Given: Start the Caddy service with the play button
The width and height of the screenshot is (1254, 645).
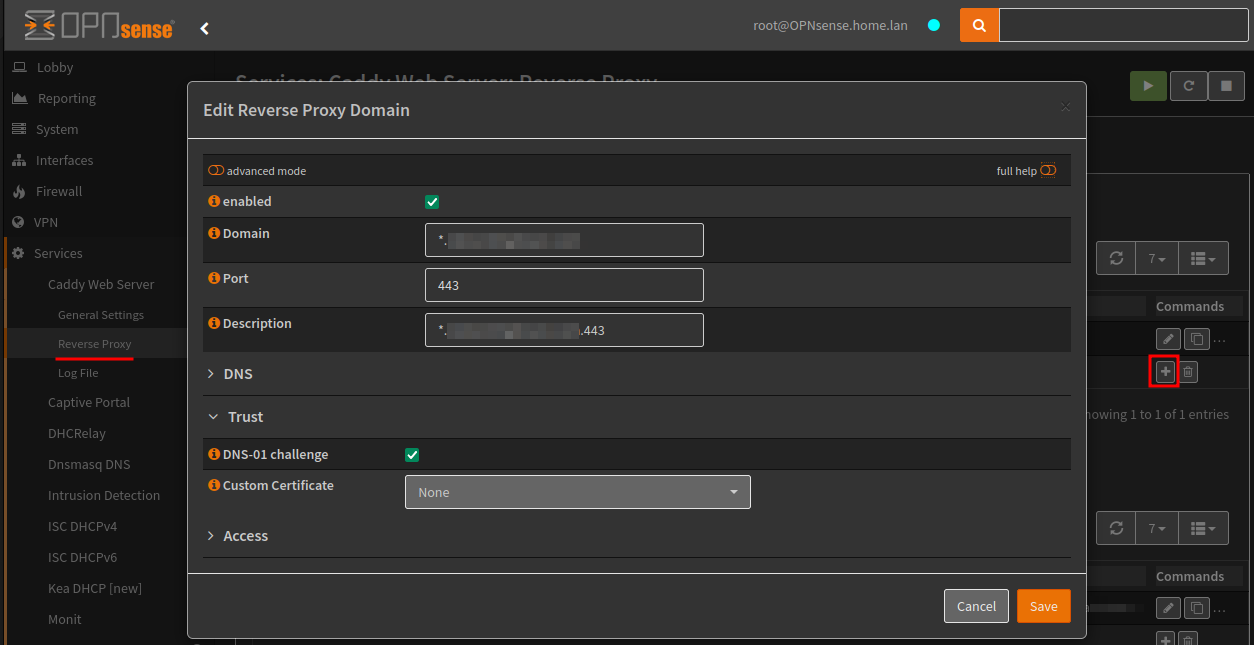Looking at the screenshot, I should tap(1149, 86).
